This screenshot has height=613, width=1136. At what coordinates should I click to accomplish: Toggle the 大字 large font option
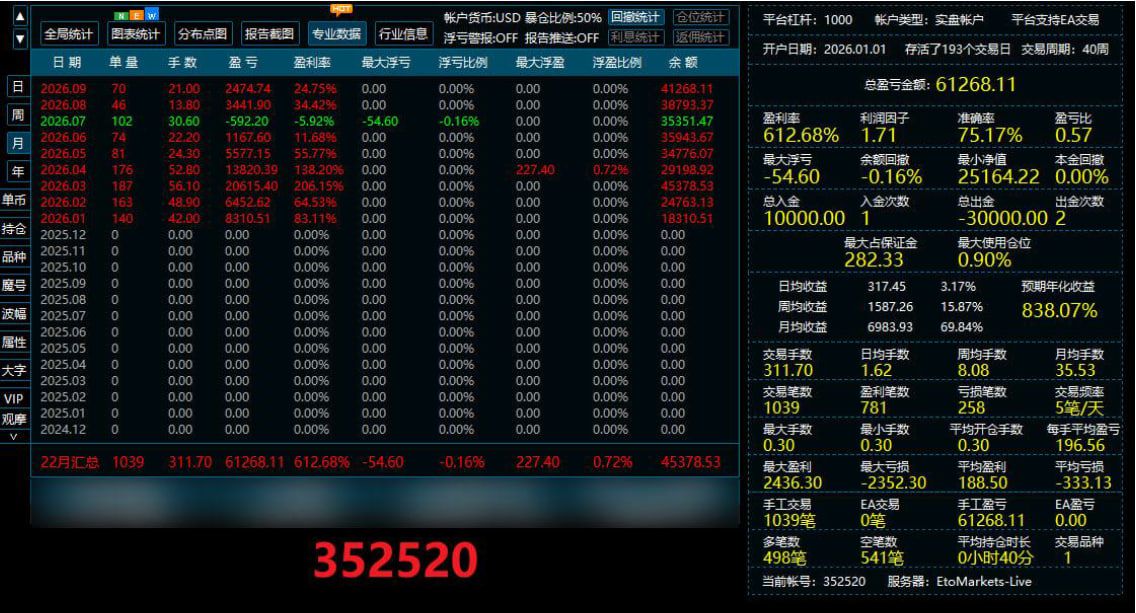[x=14, y=370]
